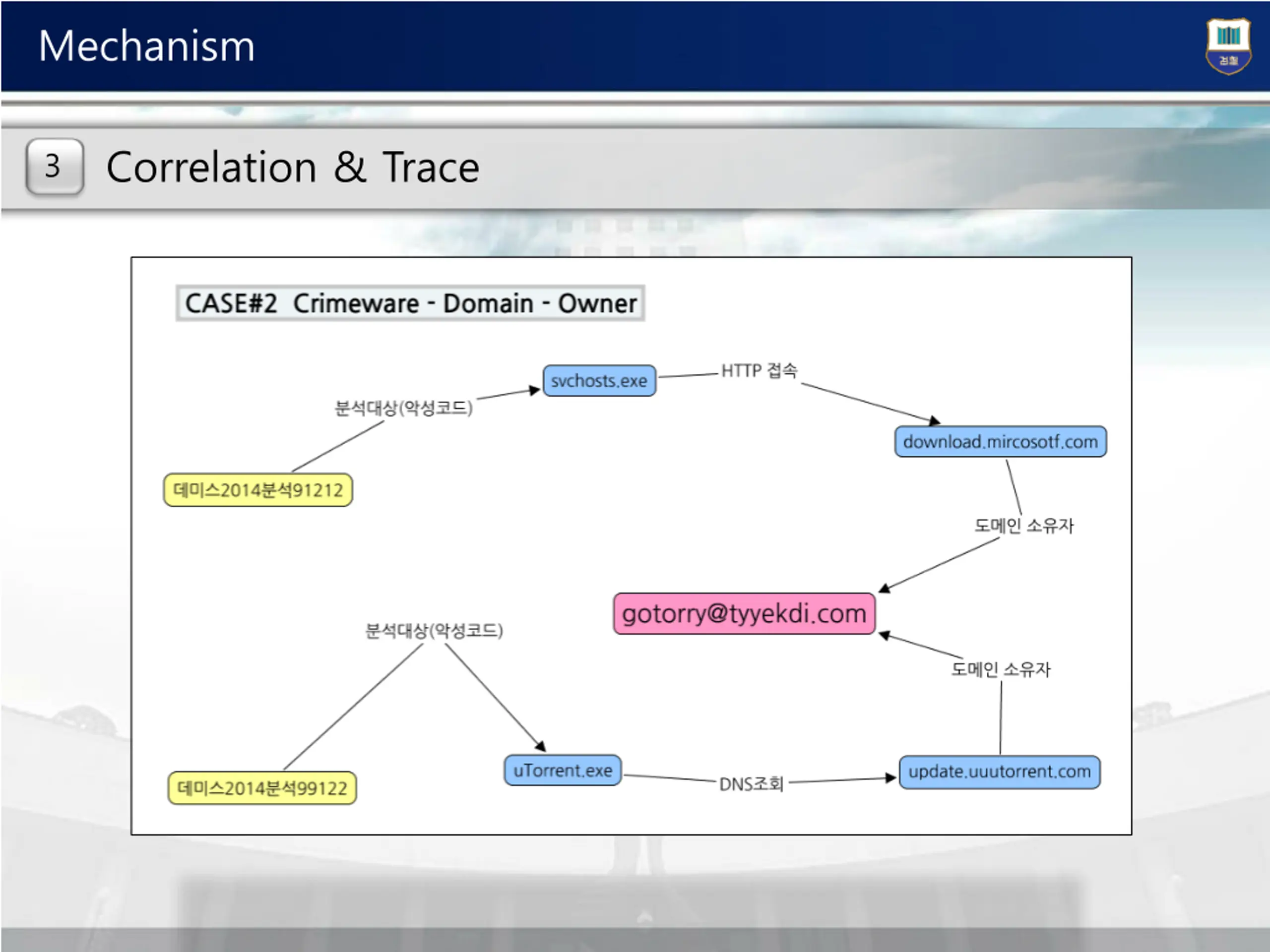Select the download.mircosotf.com domain node
The height and width of the screenshot is (952, 1270).
1000,441
